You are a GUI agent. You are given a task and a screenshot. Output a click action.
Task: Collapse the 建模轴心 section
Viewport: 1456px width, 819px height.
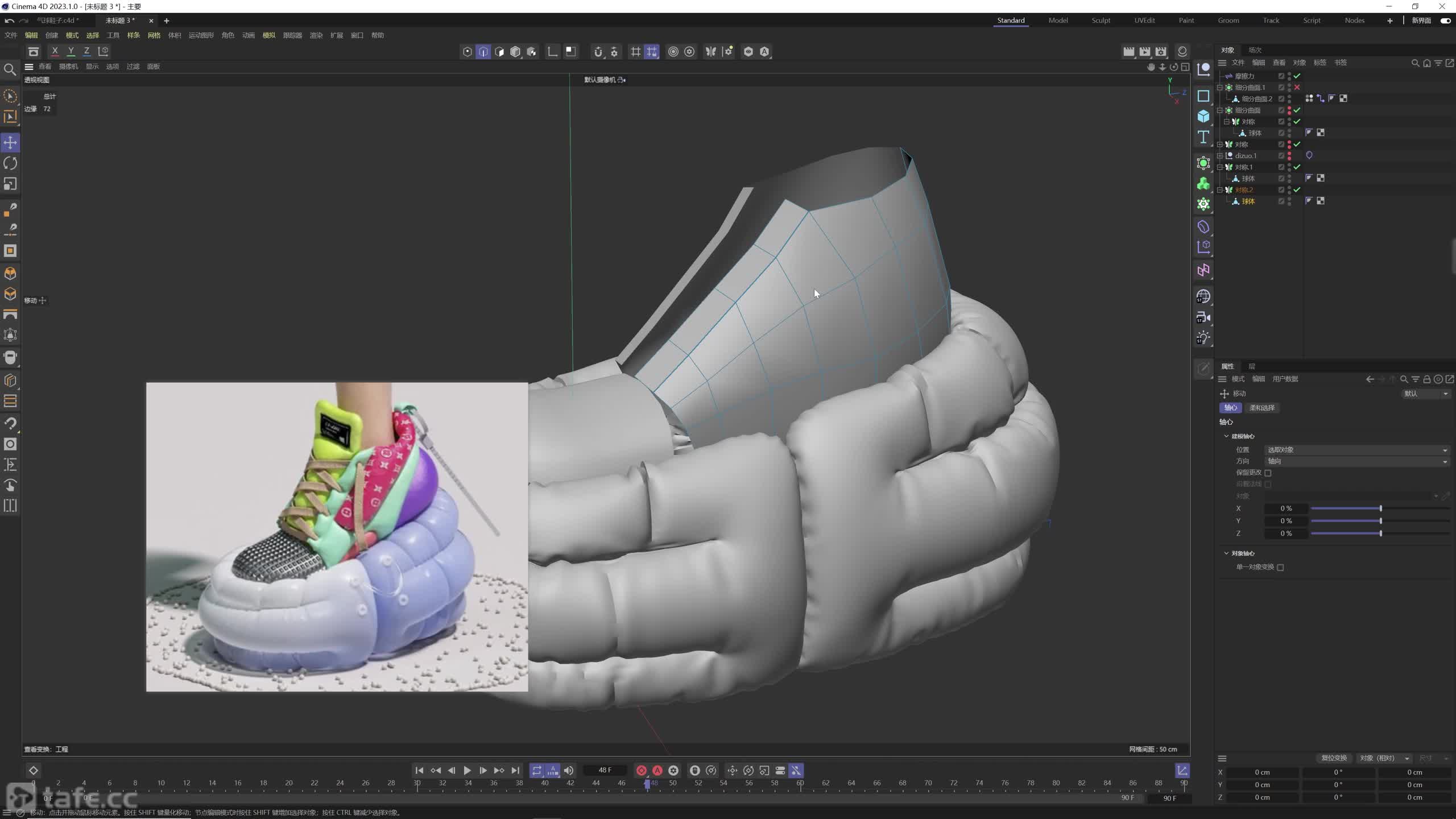coord(1226,436)
